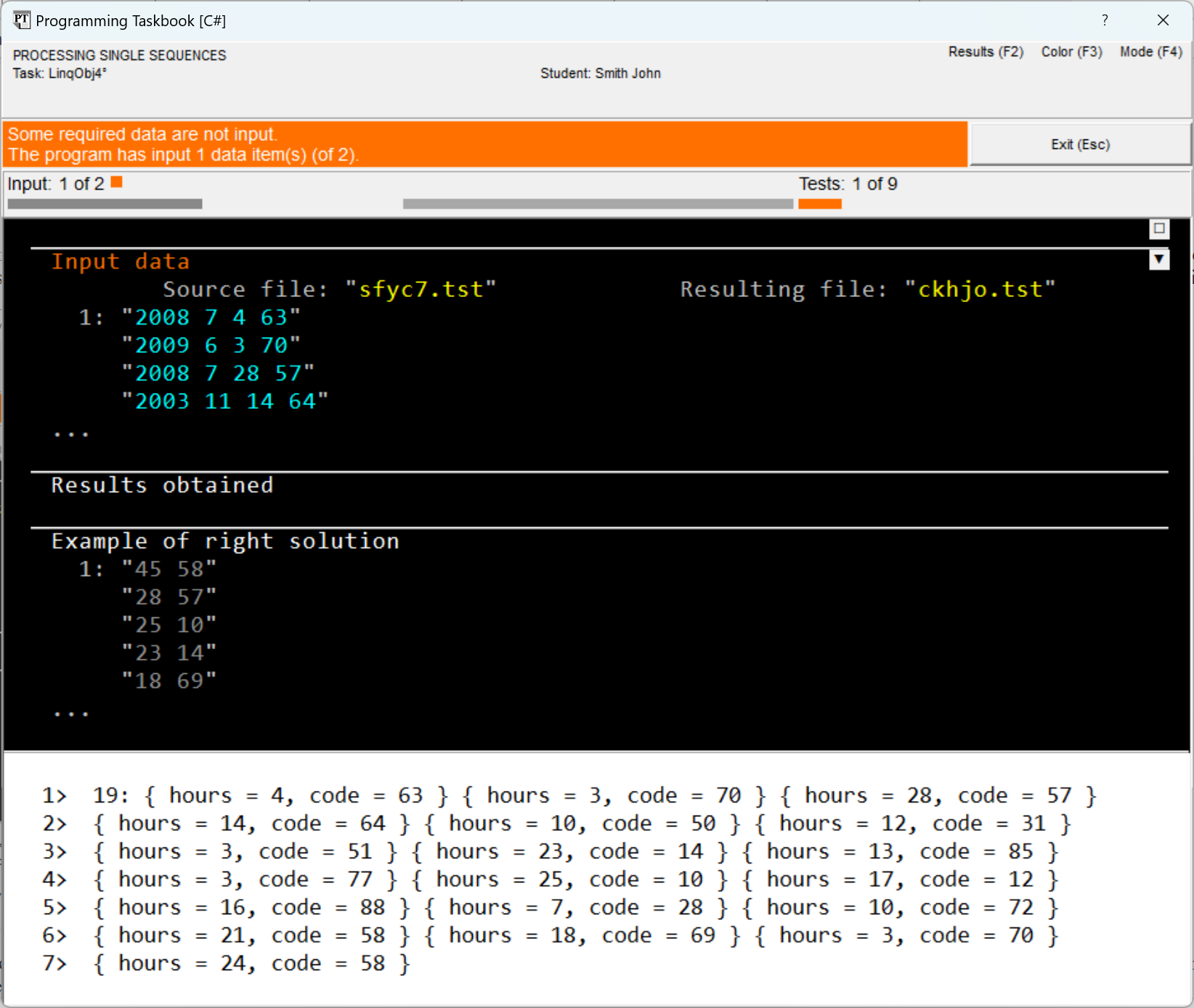Click the square maximize icon in the data panel

point(1159,229)
